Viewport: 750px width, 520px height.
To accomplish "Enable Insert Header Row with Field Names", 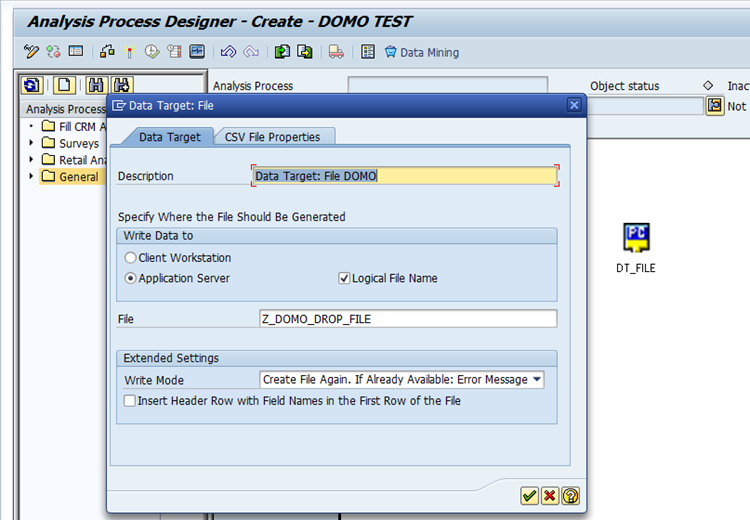I will click(130, 400).
